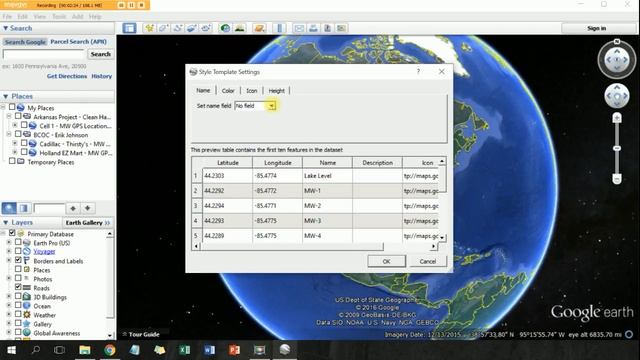
Task: Click the compass North indicator
Action: (x=617, y=42)
